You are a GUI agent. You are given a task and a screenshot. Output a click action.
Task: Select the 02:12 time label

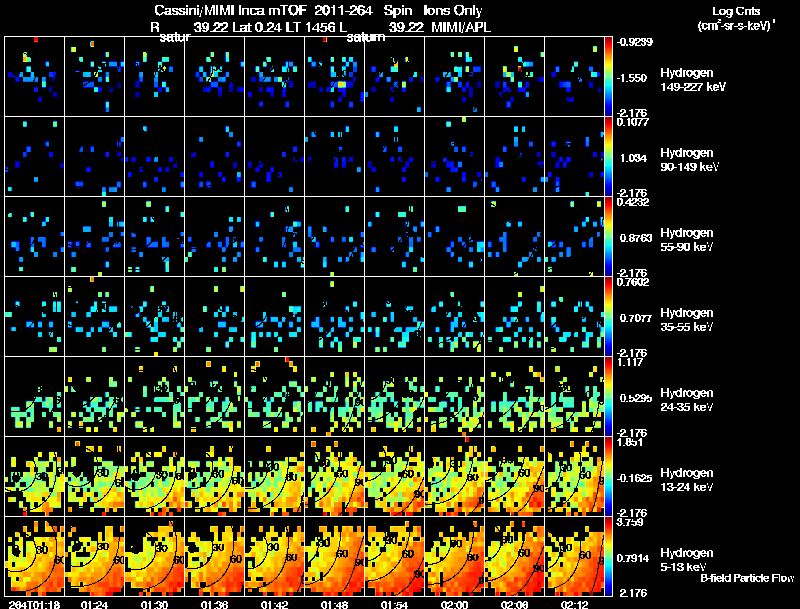click(x=574, y=605)
